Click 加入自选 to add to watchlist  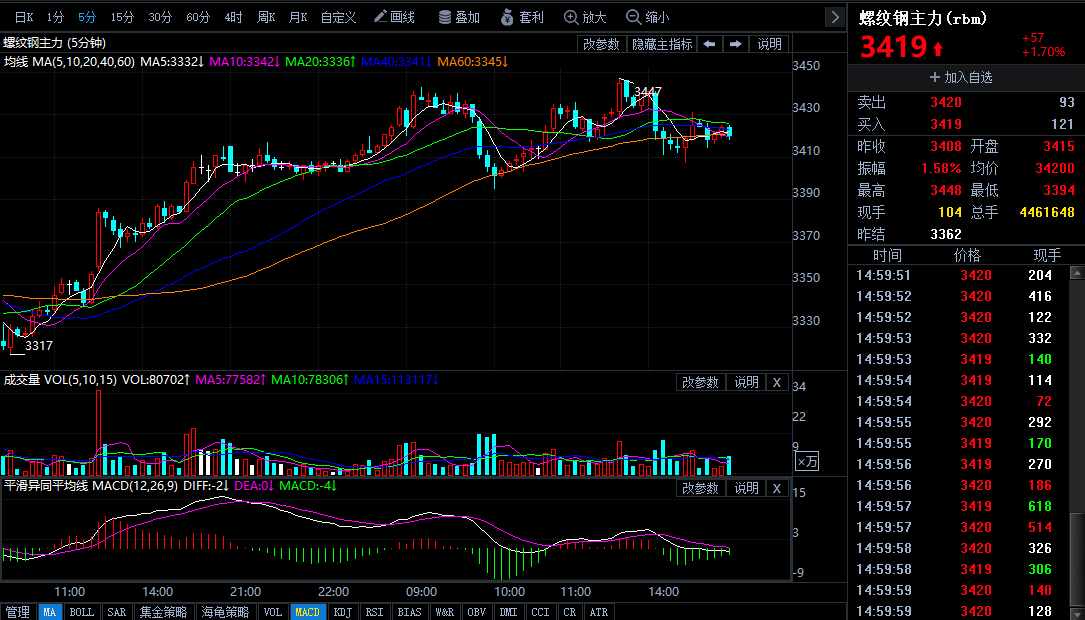coord(960,77)
